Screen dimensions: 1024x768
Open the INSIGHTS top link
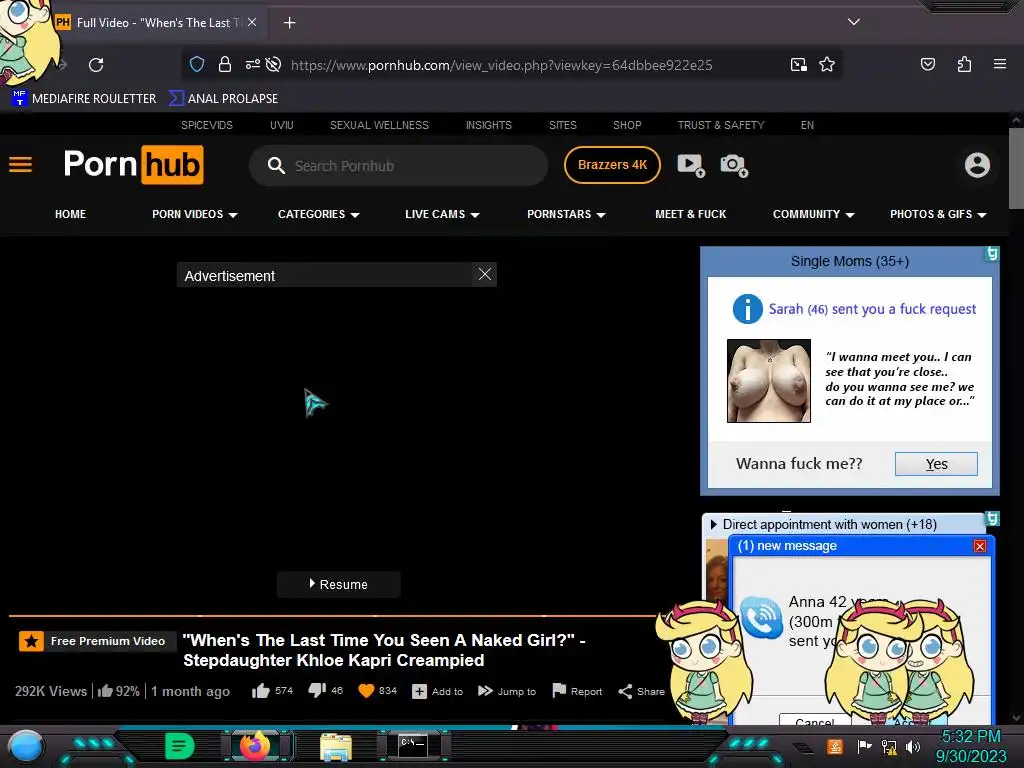(488, 125)
